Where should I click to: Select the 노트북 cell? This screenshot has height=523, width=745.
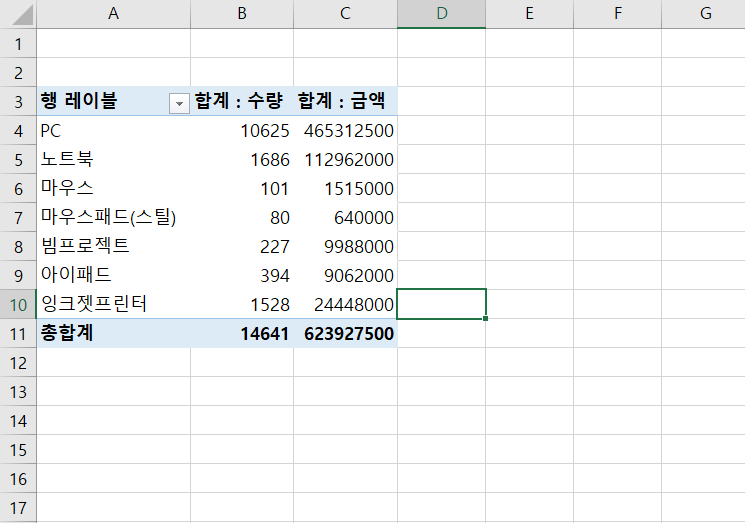(113, 160)
